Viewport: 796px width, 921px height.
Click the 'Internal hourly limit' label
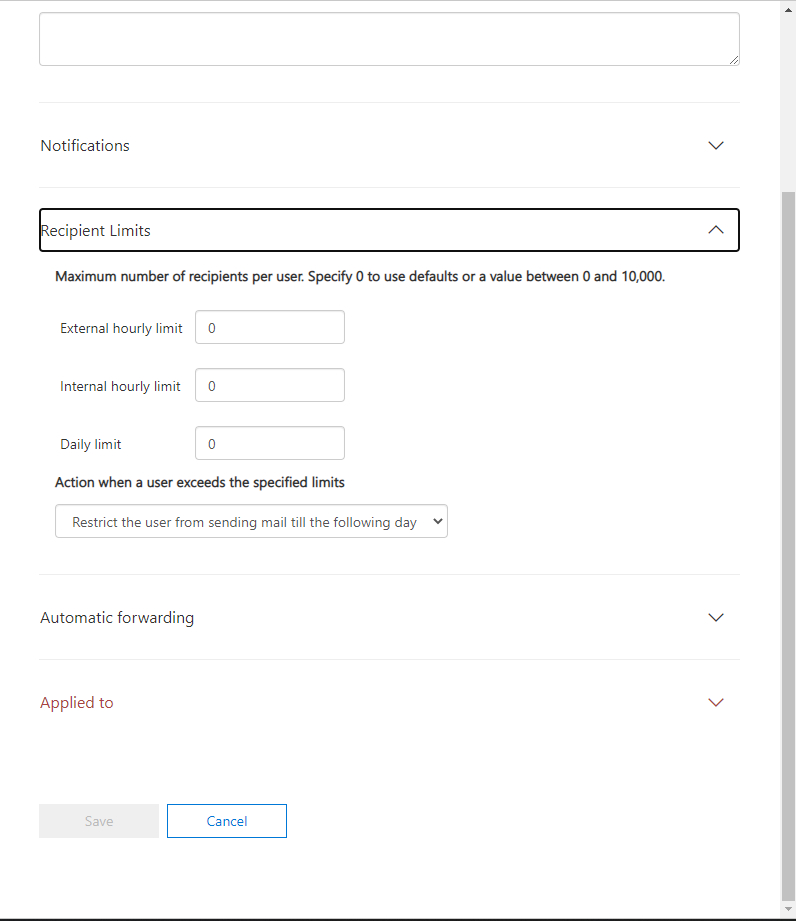click(x=120, y=386)
